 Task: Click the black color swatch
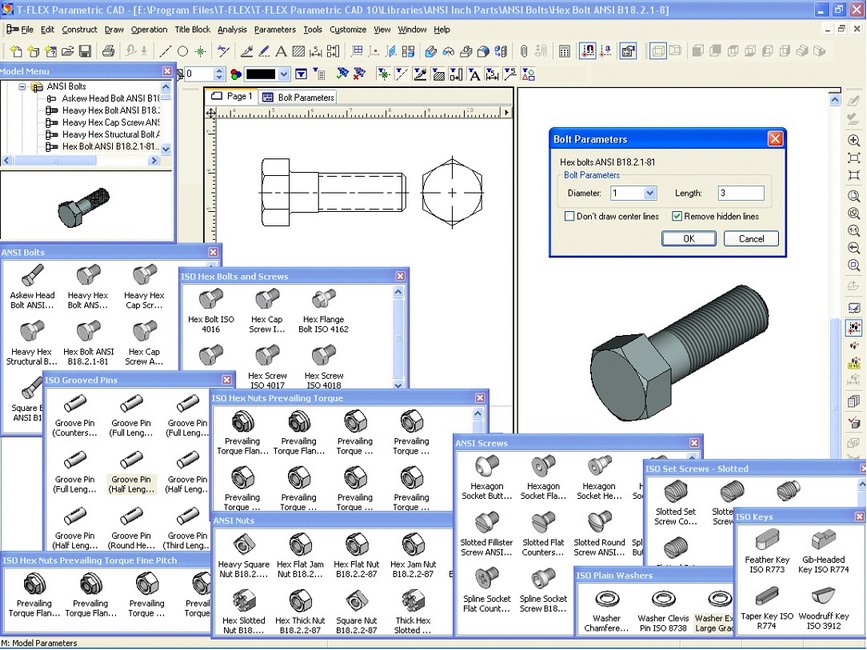(261, 74)
